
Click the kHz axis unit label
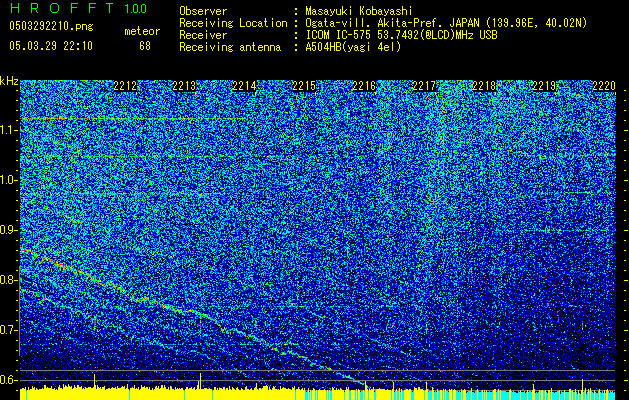[9, 81]
